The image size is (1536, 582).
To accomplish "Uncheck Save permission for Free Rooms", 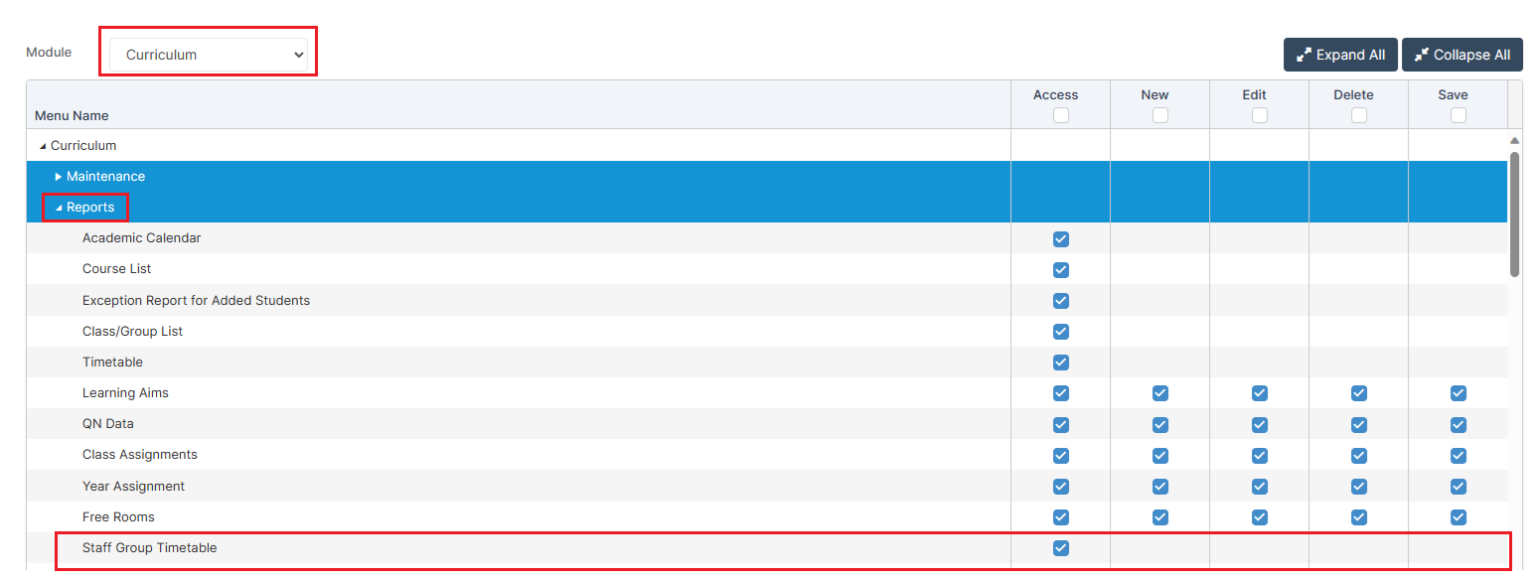I will [x=1458, y=517].
